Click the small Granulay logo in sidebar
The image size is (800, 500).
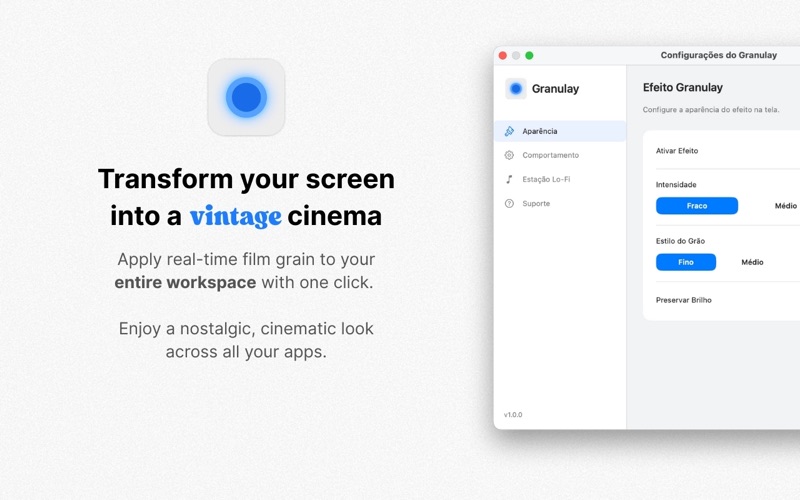coord(515,89)
